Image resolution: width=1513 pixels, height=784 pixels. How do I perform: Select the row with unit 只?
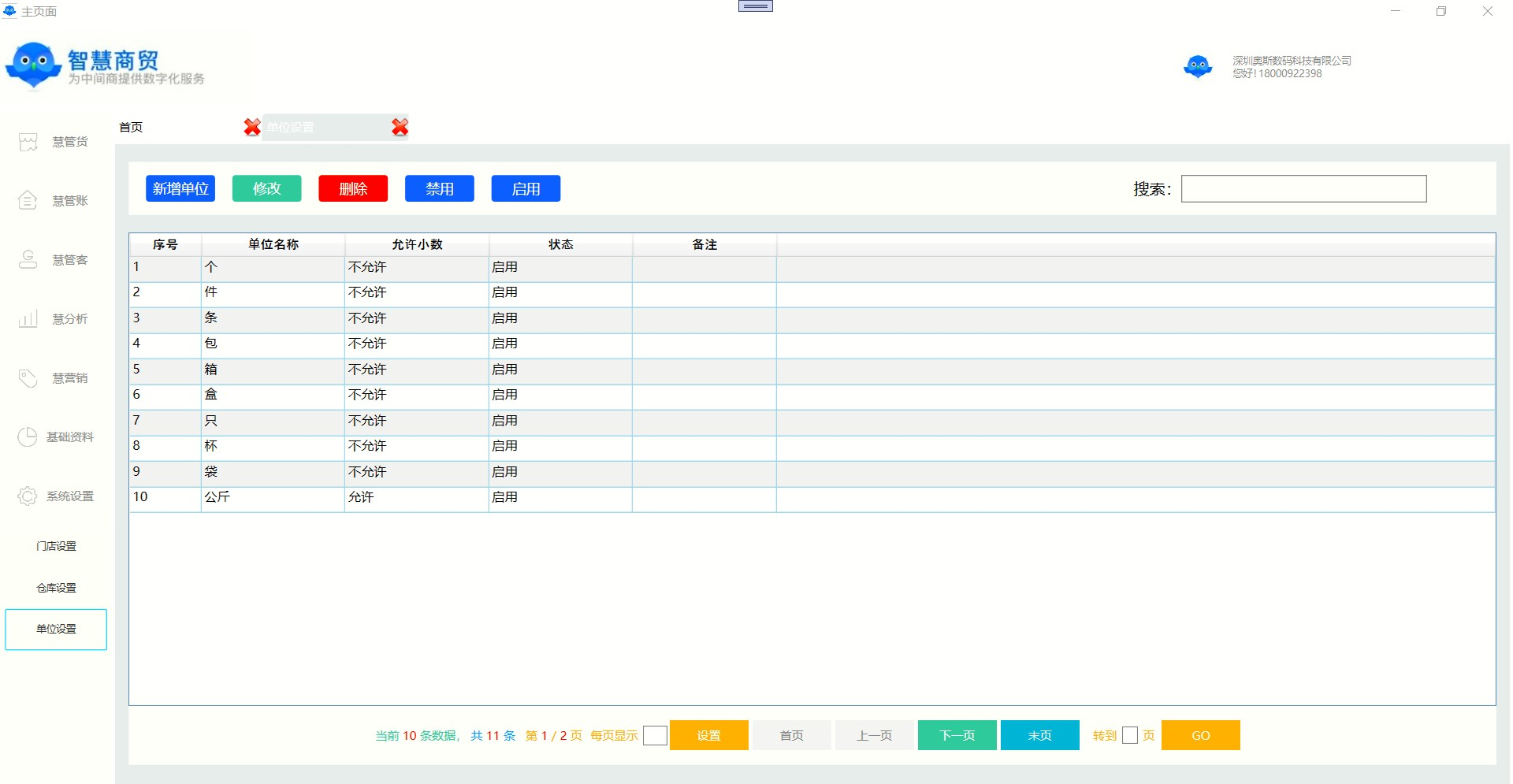[812, 422]
